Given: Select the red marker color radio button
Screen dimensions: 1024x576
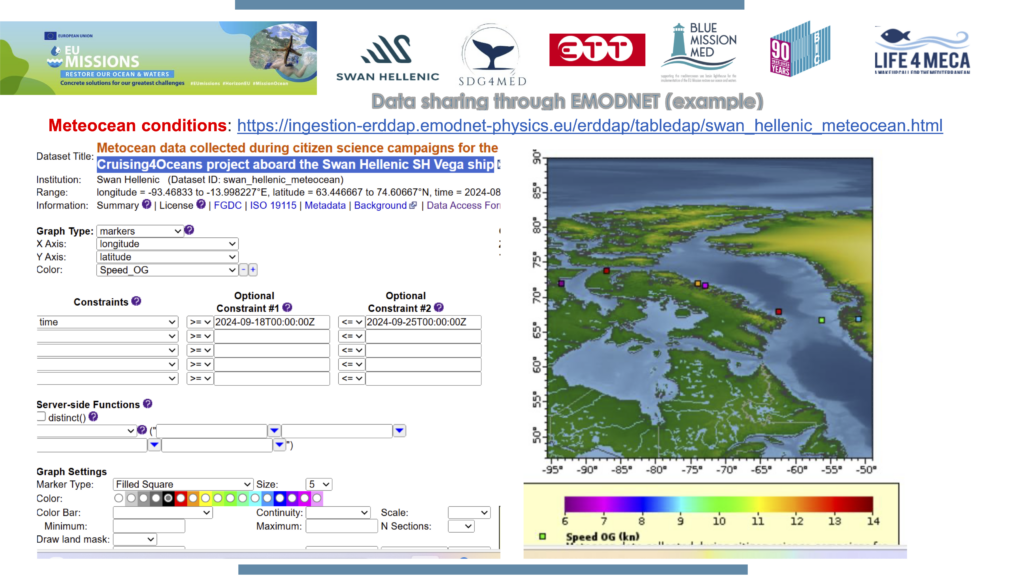Looking at the screenshot, I should (x=181, y=498).
